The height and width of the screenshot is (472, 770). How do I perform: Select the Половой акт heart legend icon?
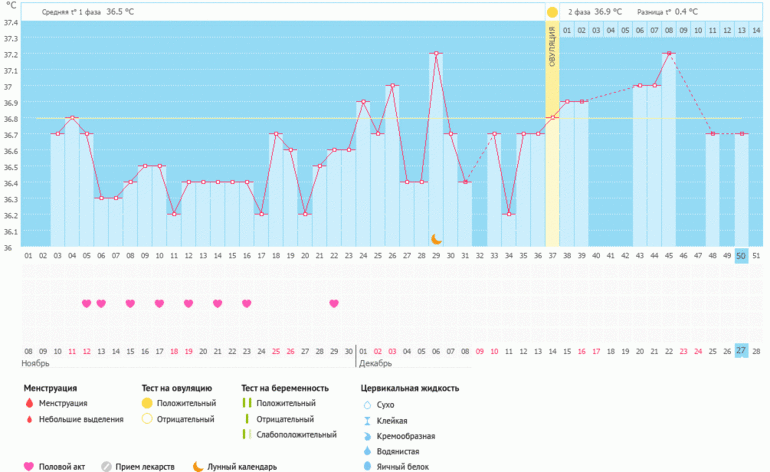[28, 466]
